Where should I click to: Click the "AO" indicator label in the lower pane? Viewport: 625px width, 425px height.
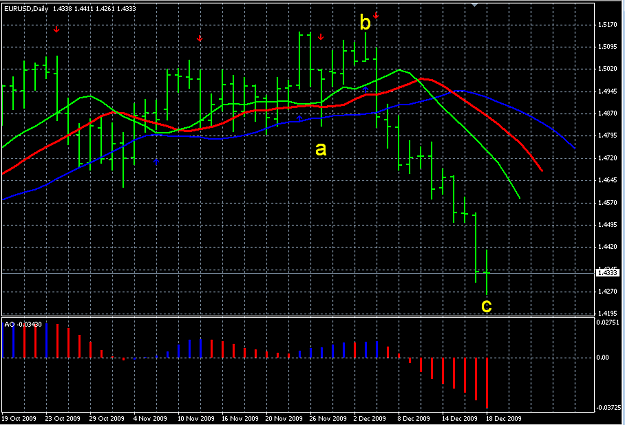10,325
